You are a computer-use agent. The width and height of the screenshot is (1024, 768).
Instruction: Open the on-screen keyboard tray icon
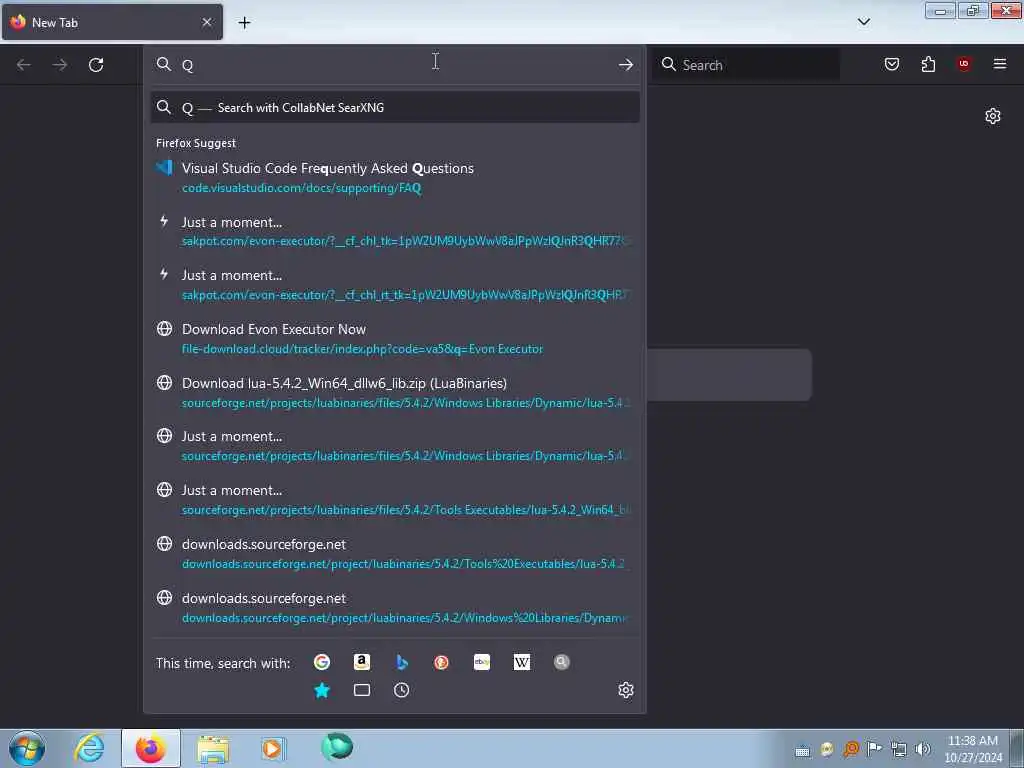(802, 751)
